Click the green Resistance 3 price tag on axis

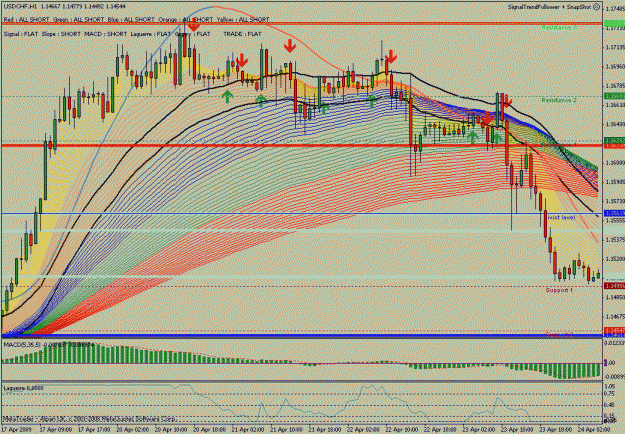(614, 24)
